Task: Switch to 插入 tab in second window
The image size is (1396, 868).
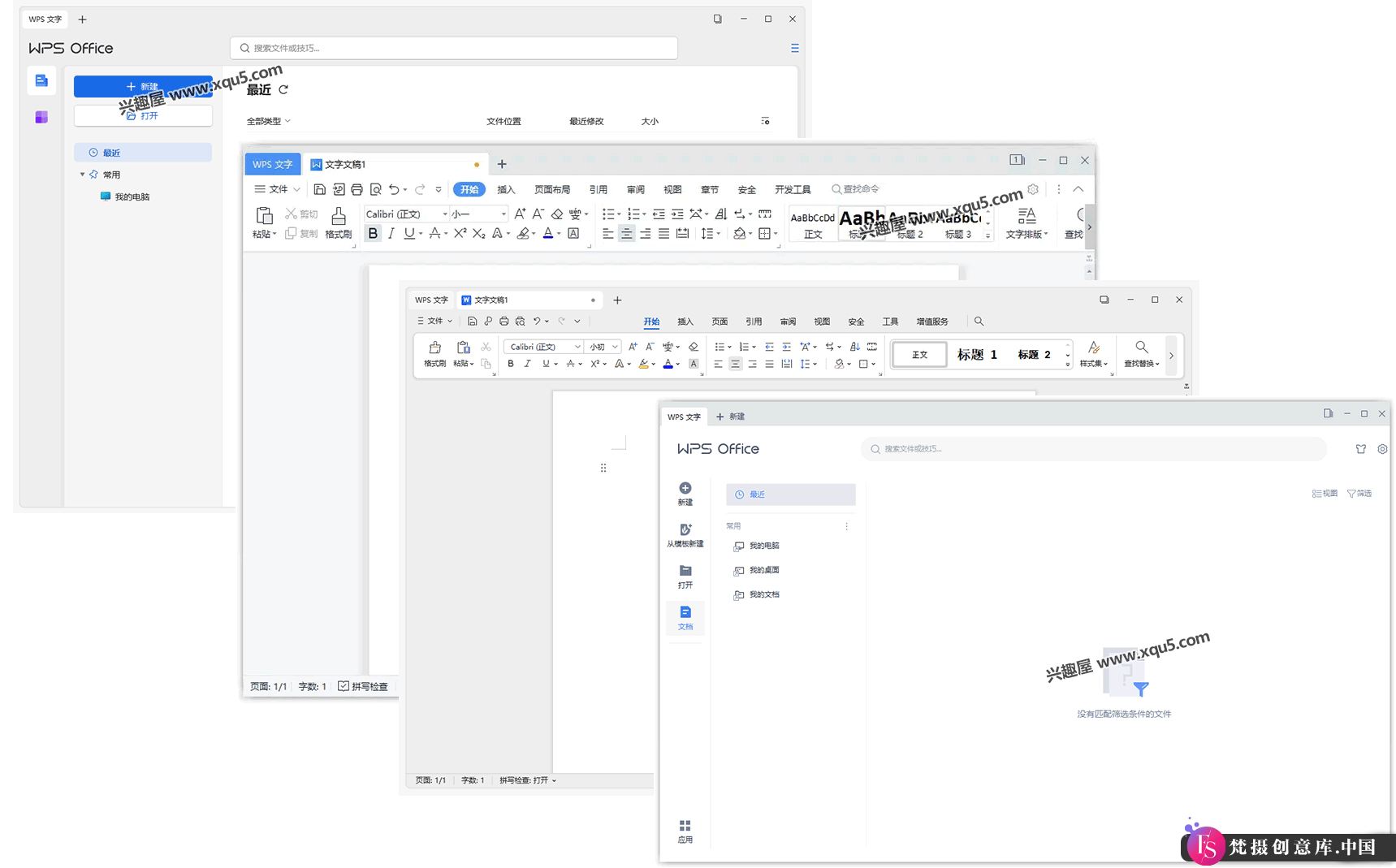Action: [x=506, y=189]
